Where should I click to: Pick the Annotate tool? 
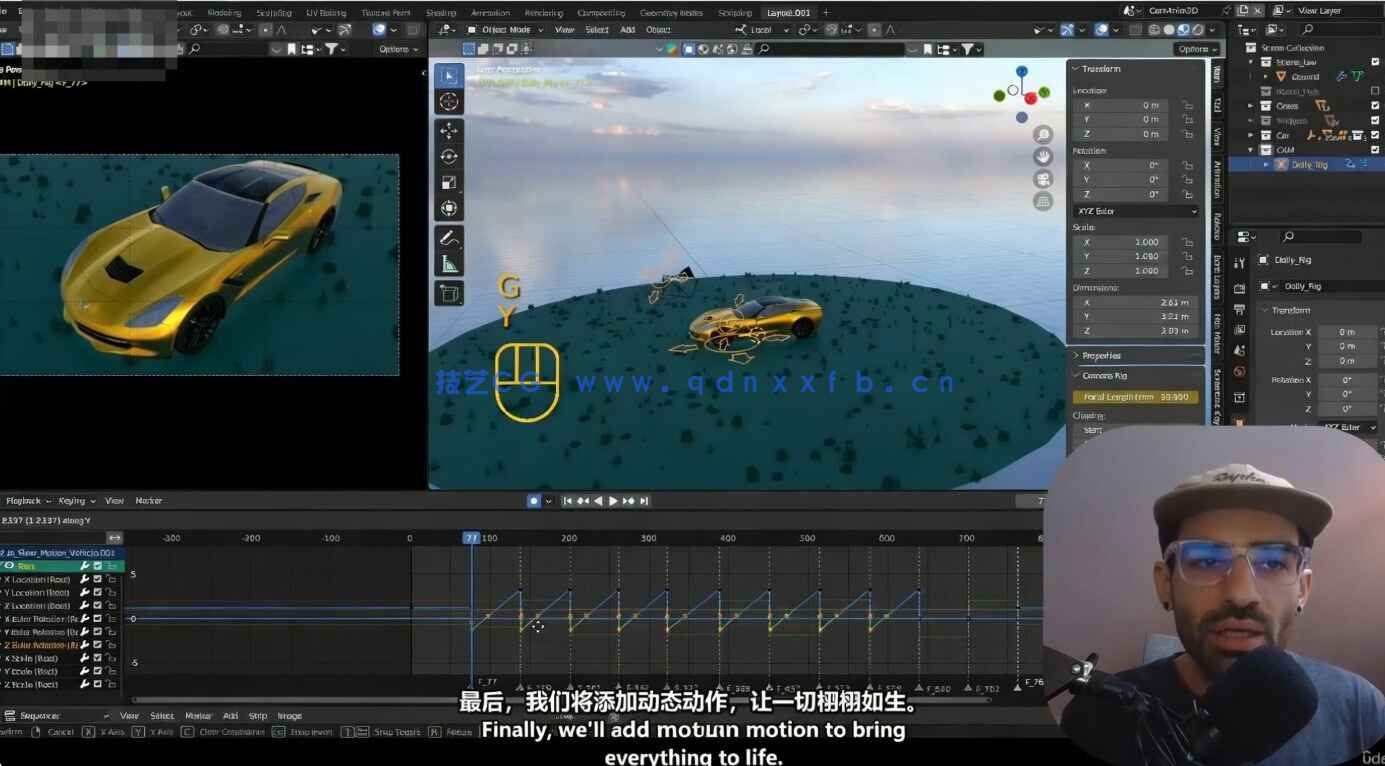448,237
